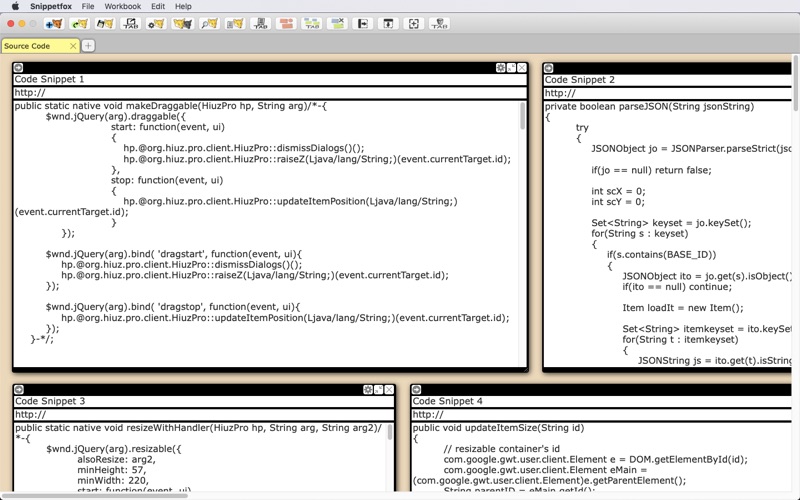Click the green blocks TAB toolbar icon
The image size is (800, 500).
[311, 23]
